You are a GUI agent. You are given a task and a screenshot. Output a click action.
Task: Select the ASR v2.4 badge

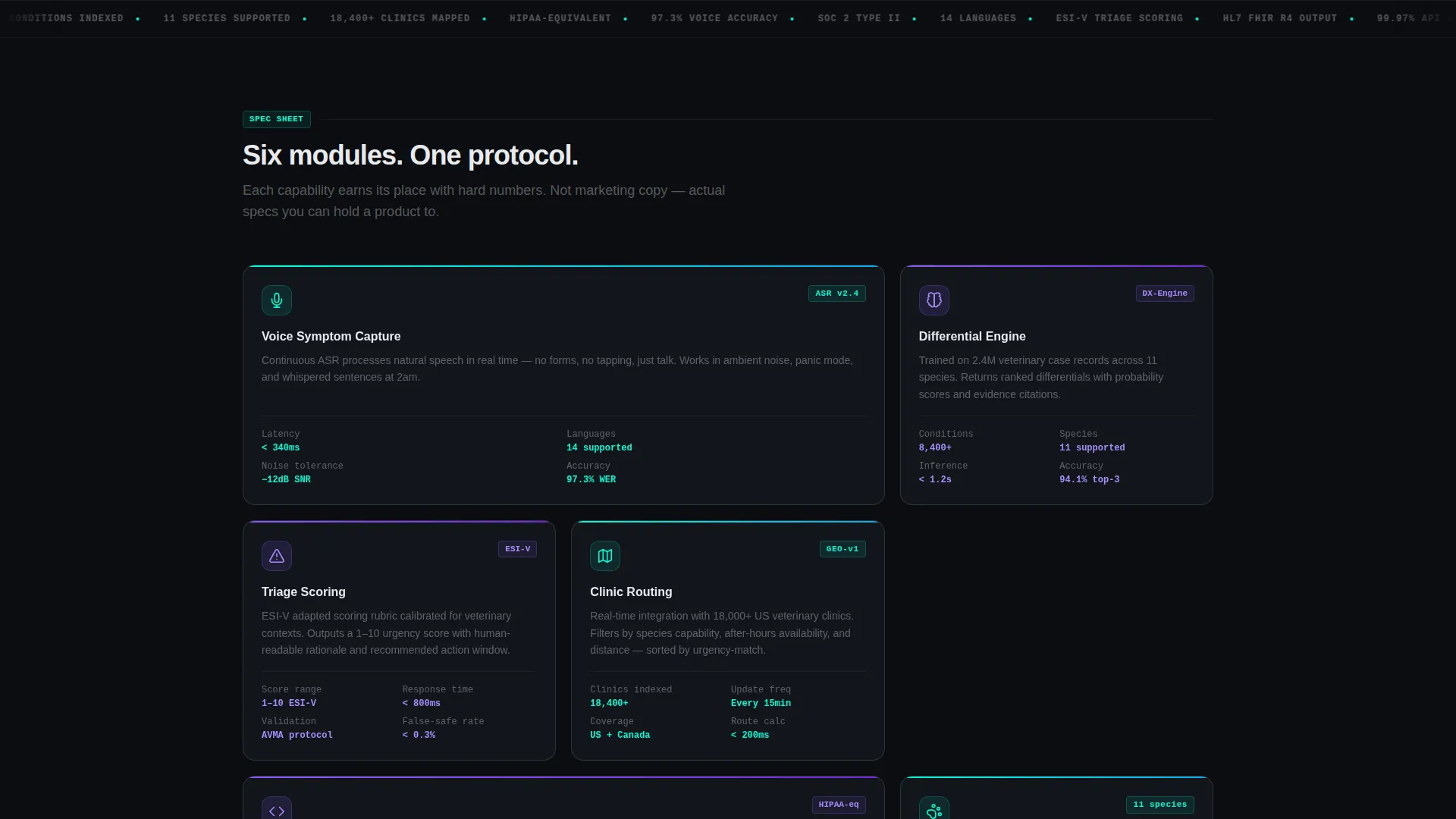pos(837,293)
